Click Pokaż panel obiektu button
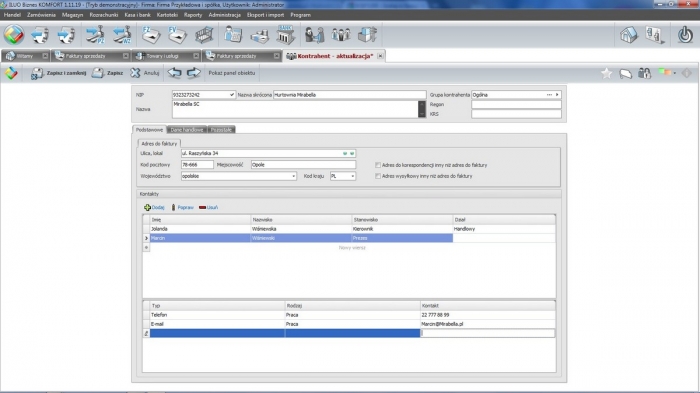 coord(232,73)
